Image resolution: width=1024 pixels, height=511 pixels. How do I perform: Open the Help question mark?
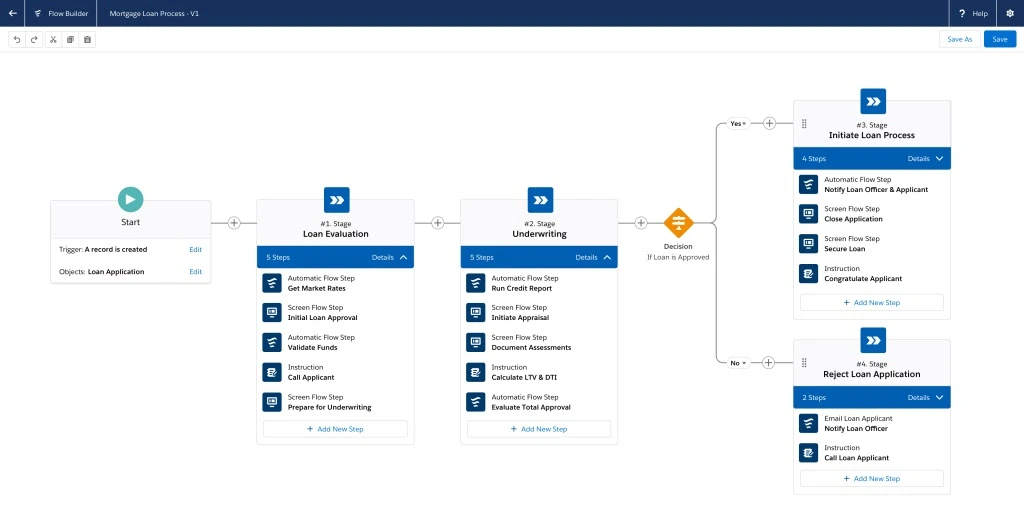(962, 13)
